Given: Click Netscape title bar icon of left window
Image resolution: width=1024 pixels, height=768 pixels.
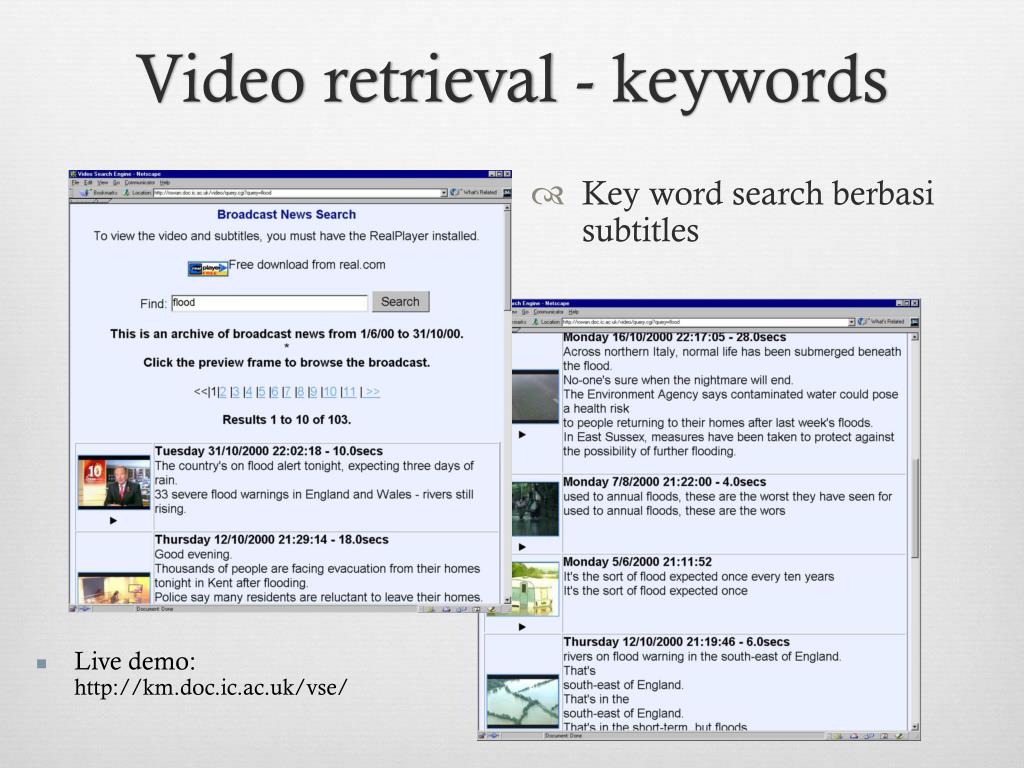Looking at the screenshot, I should [73, 174].
